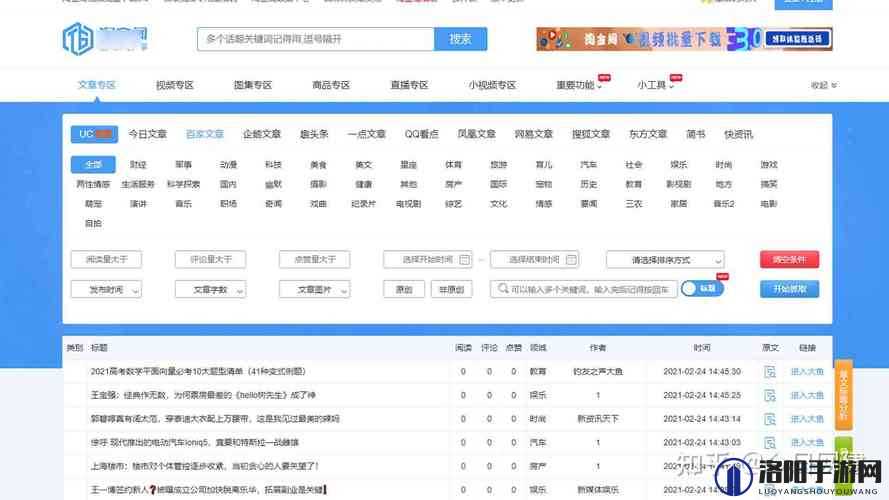Select the UC source tab
The height and width of the screenshot is (500, 889).
[94, 134]
